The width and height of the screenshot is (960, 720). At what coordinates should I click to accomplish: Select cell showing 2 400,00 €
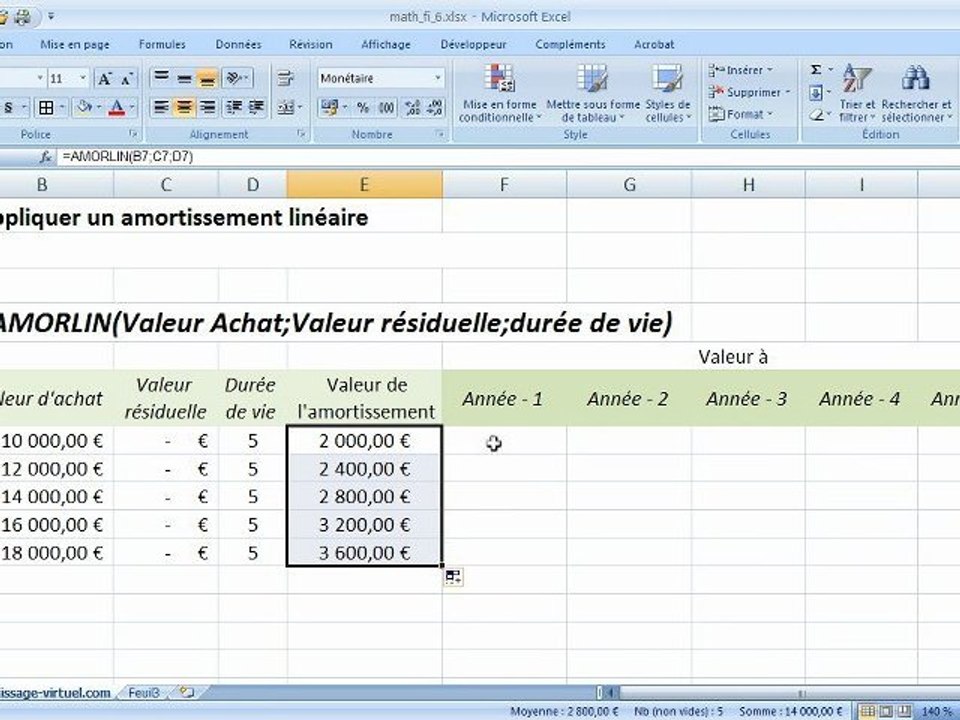pos(364,469)
